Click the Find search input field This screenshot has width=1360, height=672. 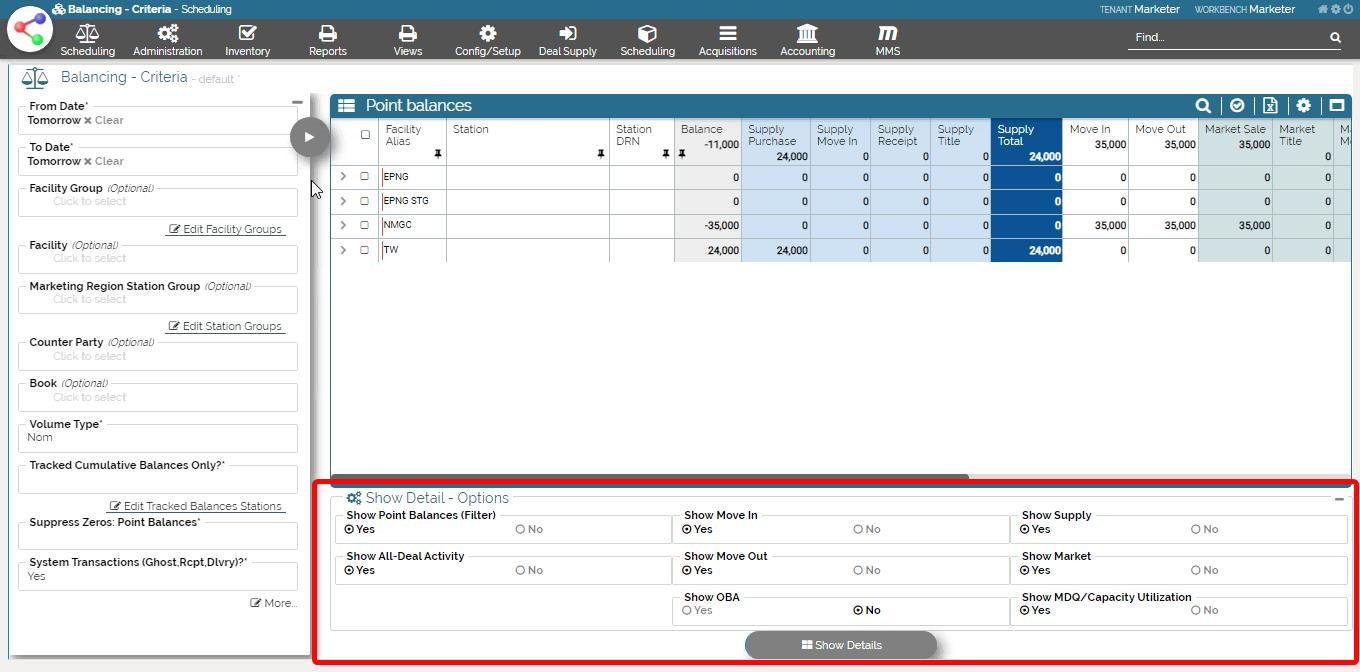[x=1228, y=37]
